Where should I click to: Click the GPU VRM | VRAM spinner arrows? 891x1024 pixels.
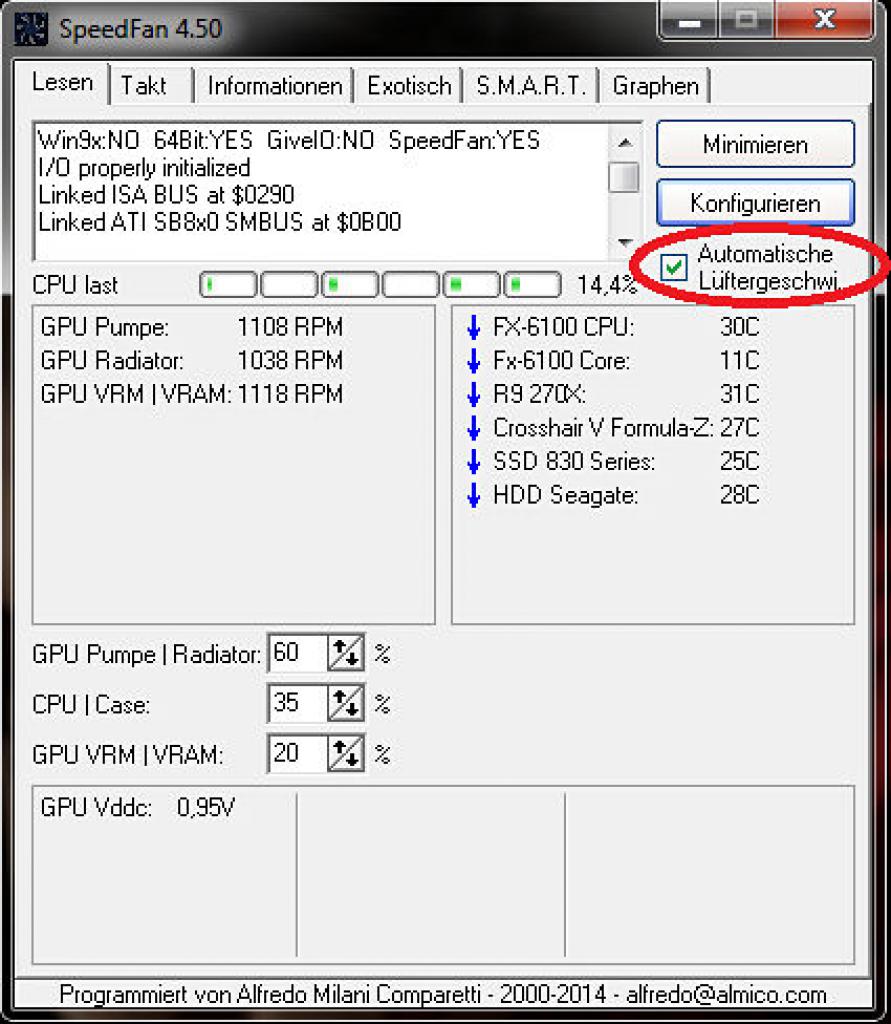[346, 754]
